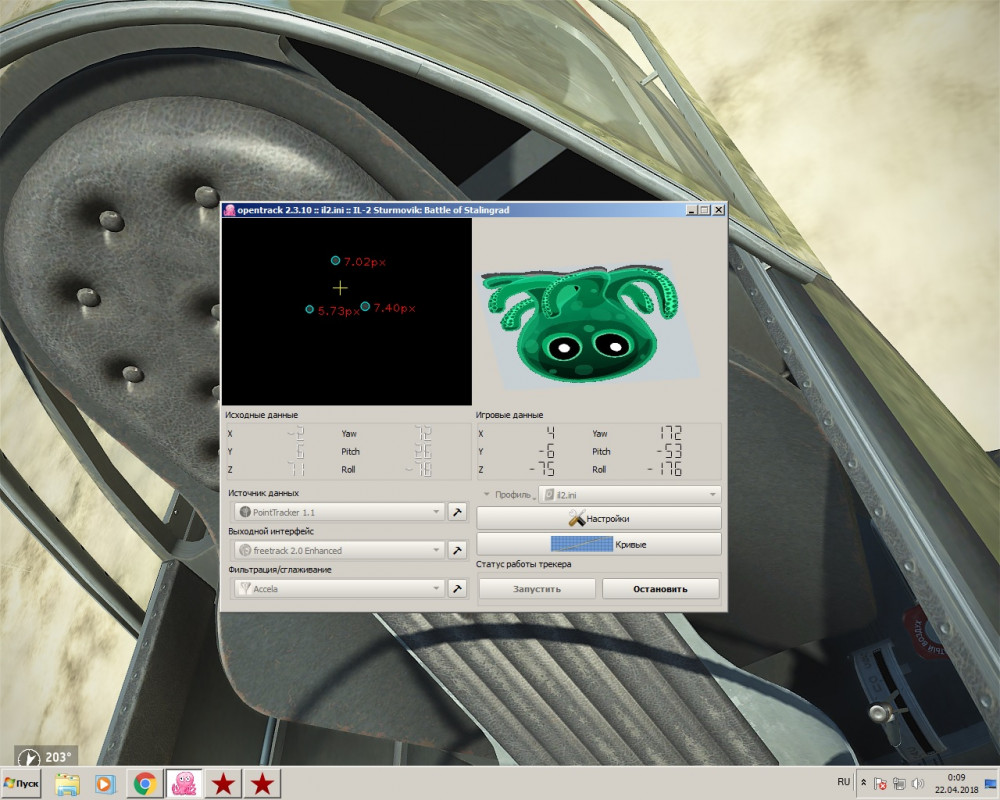Open PointTracker settings via the hammer icon

click(457, 512)
